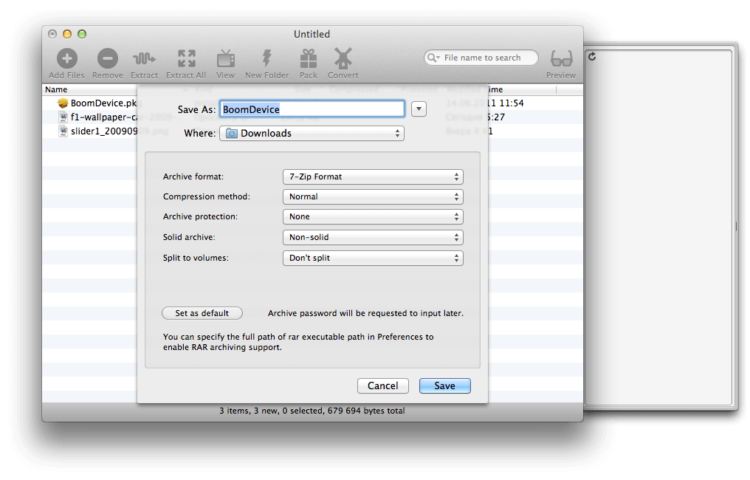Click the Save As filename field

[x=312, y=109]
